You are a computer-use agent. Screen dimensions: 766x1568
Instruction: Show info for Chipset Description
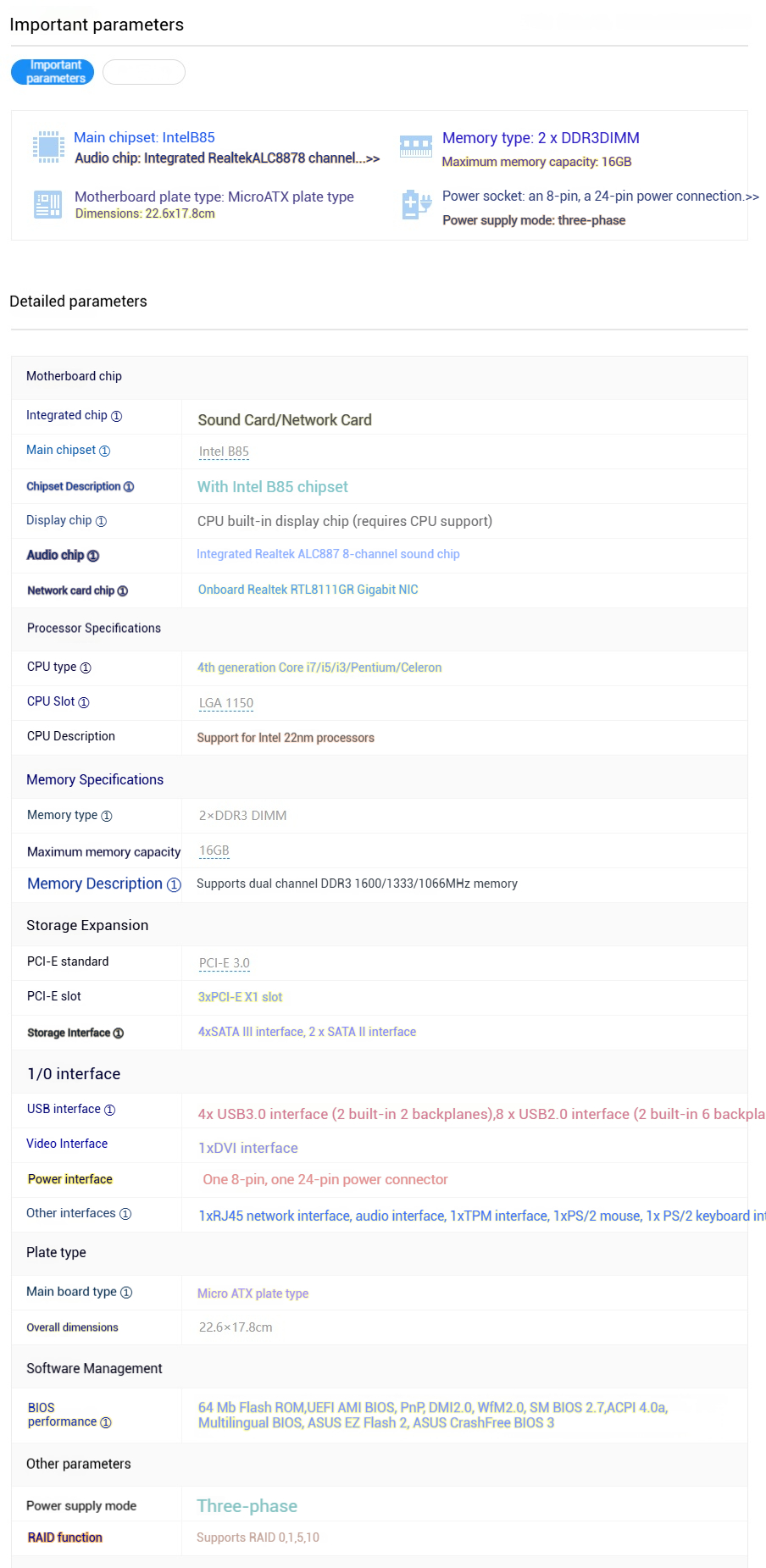[x=129, y=487]
